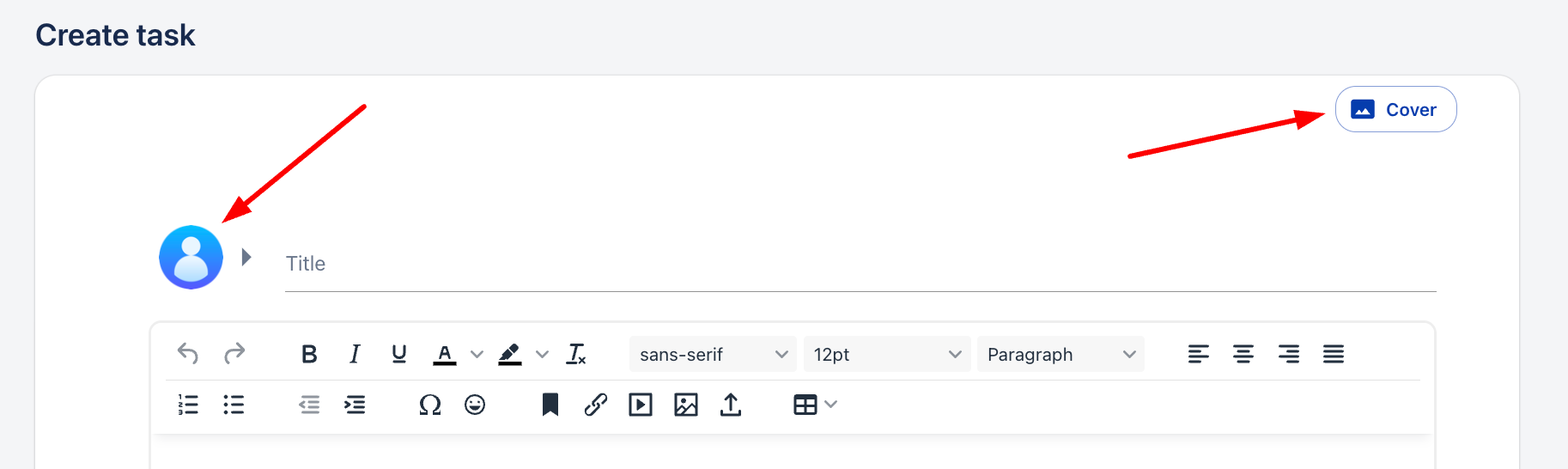Clear formatting from selected text
This screenshot has width=1568, height=469.
pos(576,354)
